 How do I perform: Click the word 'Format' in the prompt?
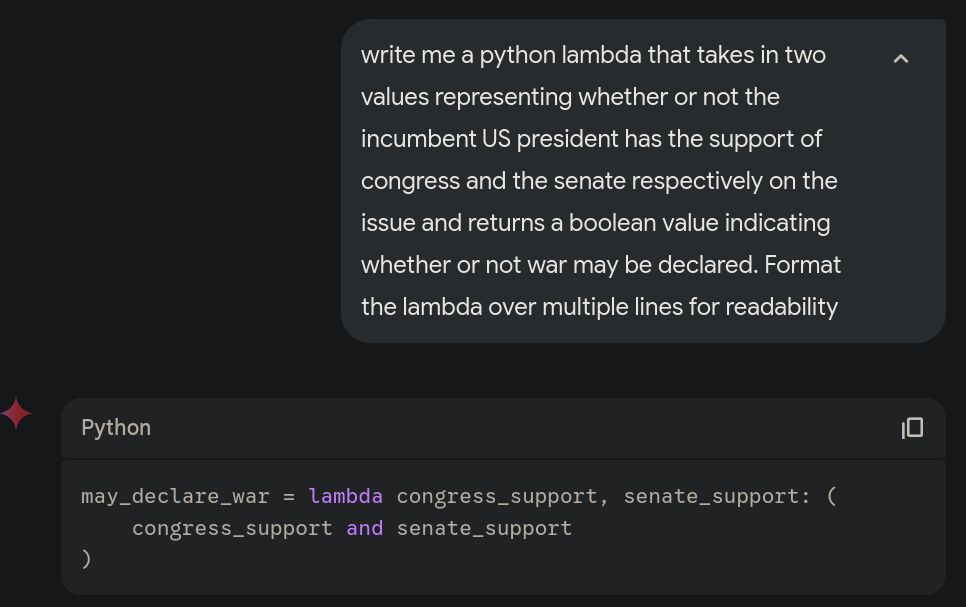click(x=803, y=265)
